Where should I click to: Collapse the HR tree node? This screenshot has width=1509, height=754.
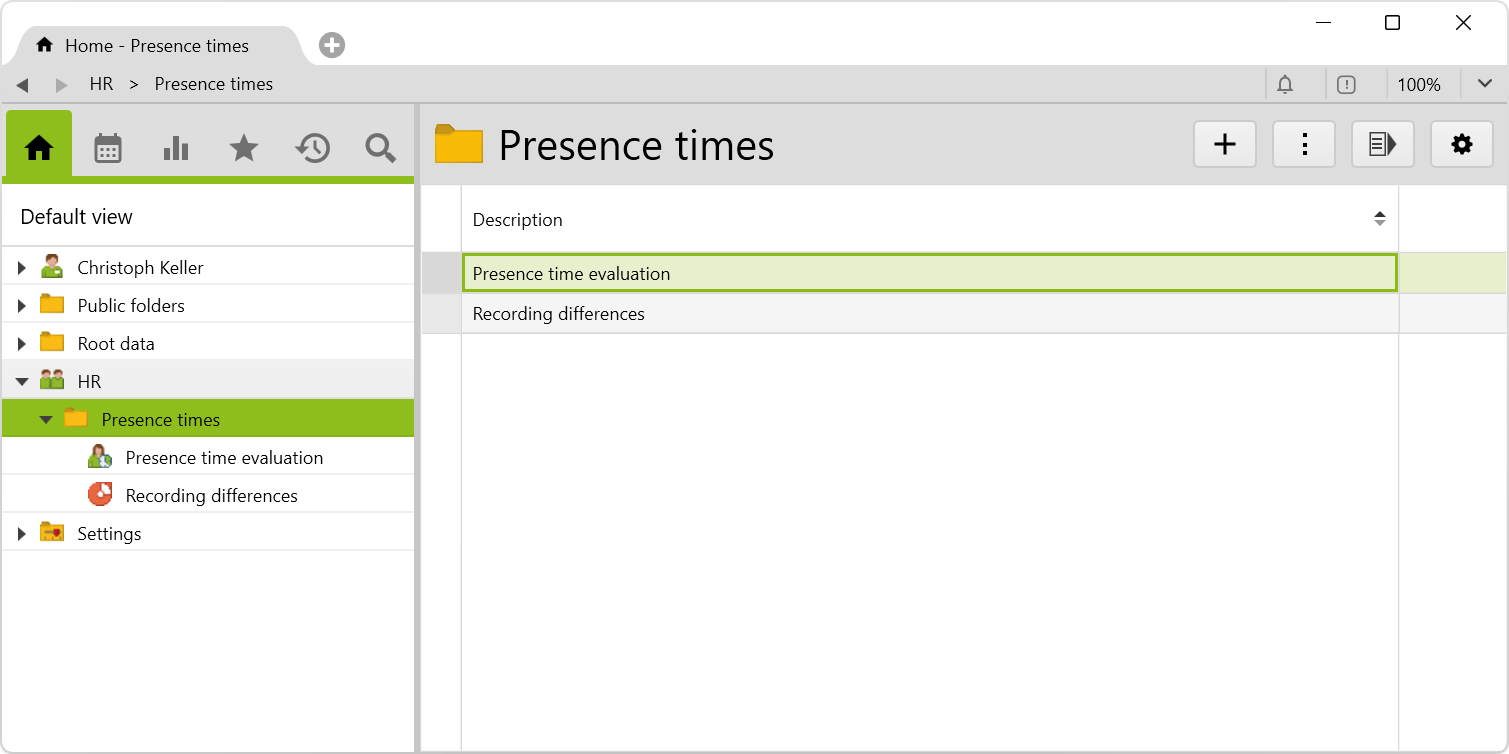(x=22, y=382)
